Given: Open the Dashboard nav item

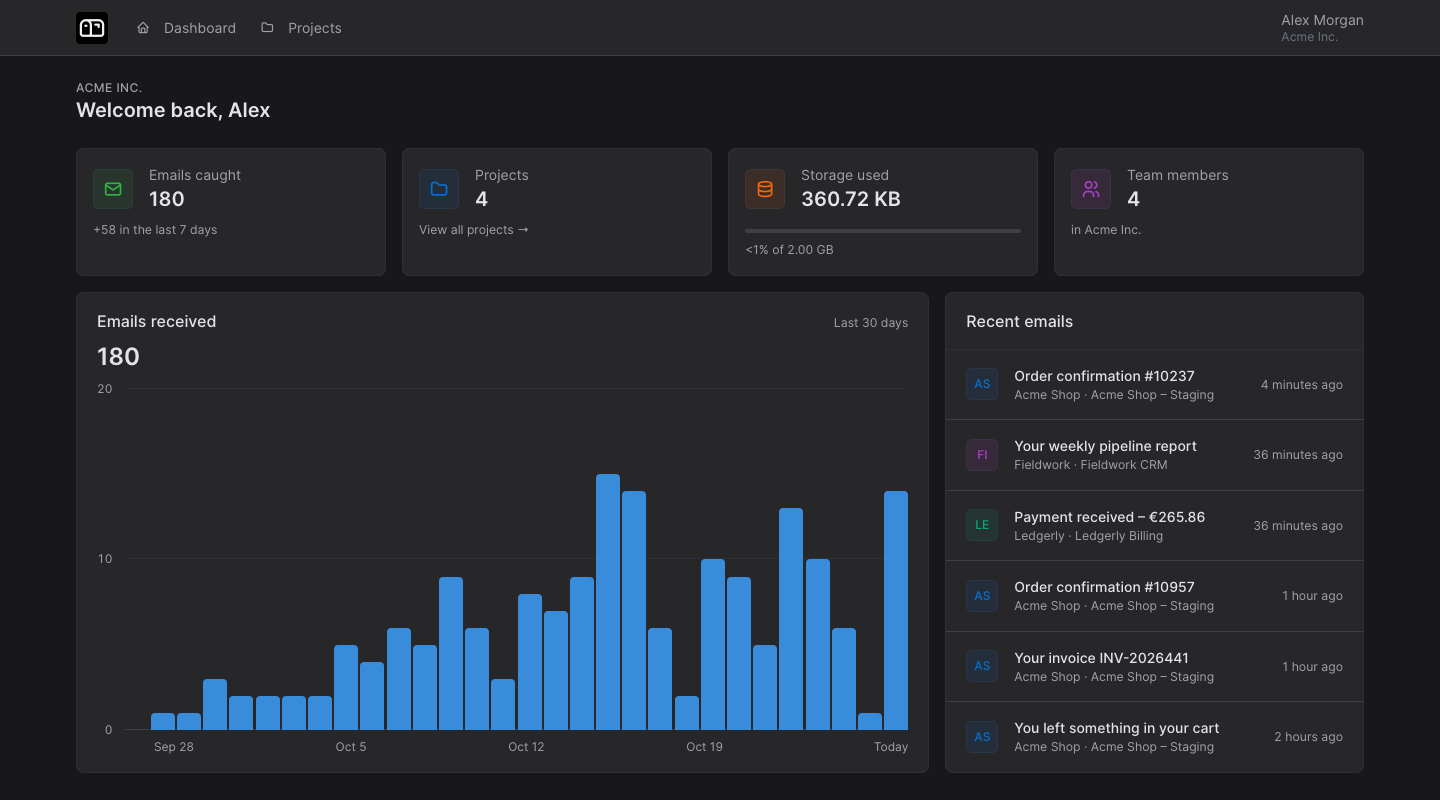Looking at the screenshot, I should (x=186, y=28).
